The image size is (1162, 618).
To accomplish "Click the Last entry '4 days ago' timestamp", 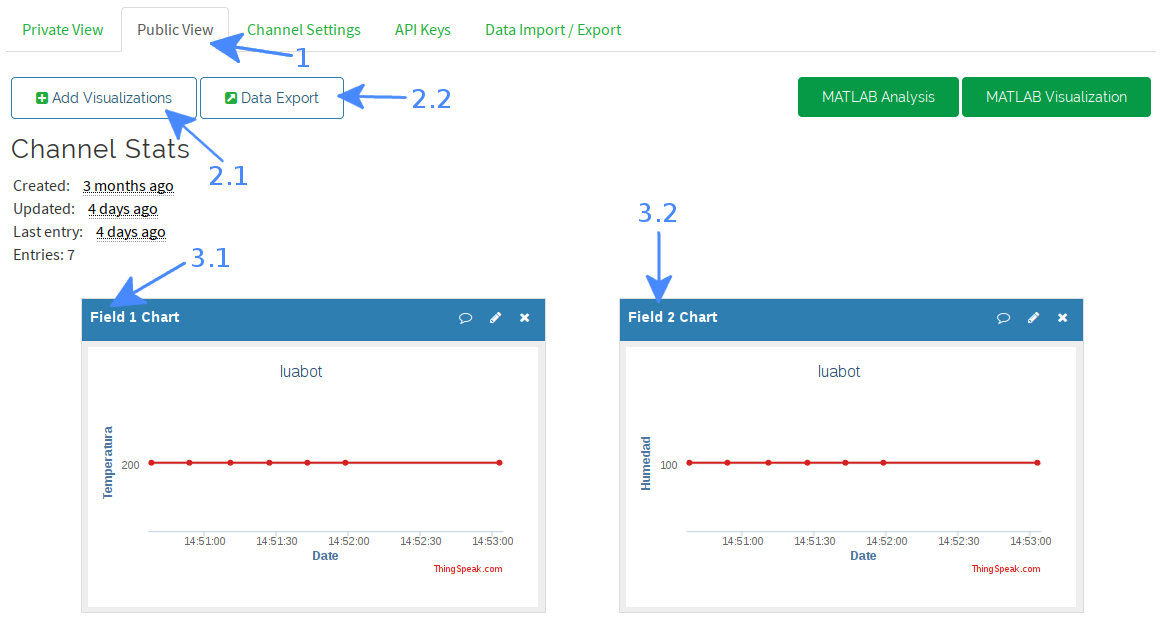I will coord(130,232).
